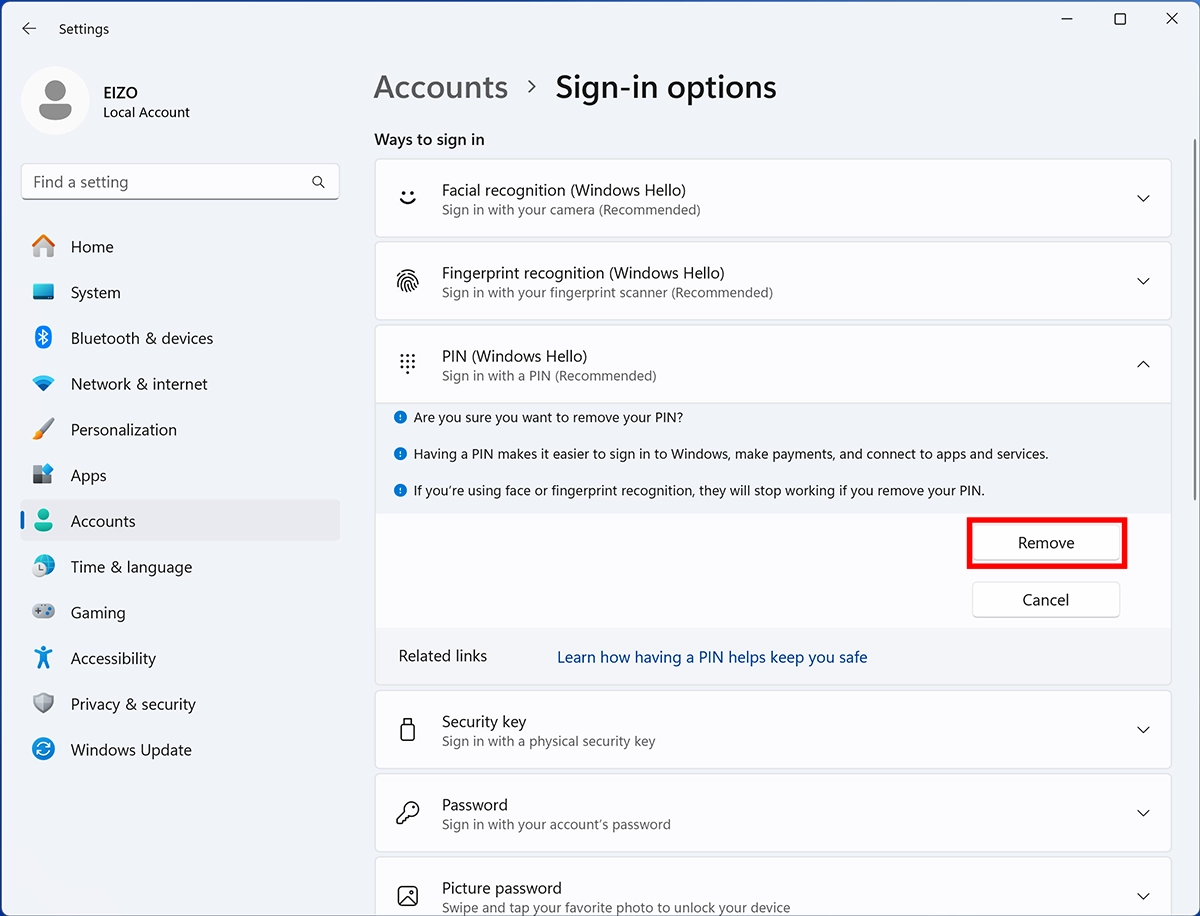Expand the Fingerprint recognition chevron
Screen dimensions: 1200x916
click(1143, 282)
